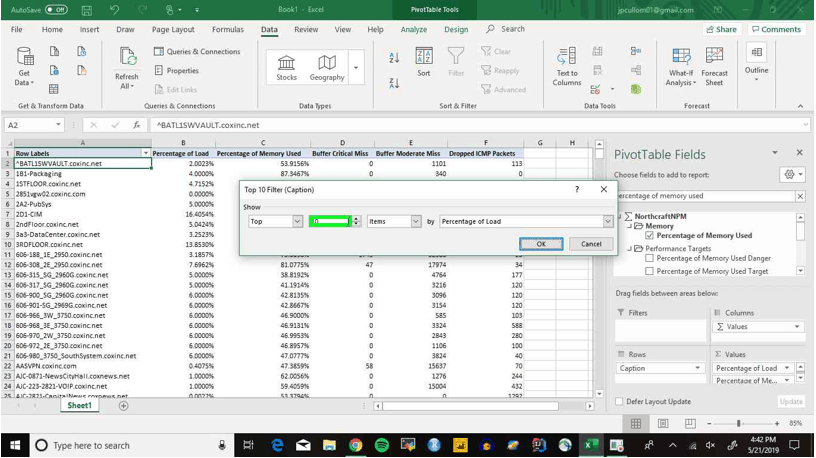The width and height of the screenshot is (816, 458).
Task: Click the zoom slider handle
Action: [738, 424]
